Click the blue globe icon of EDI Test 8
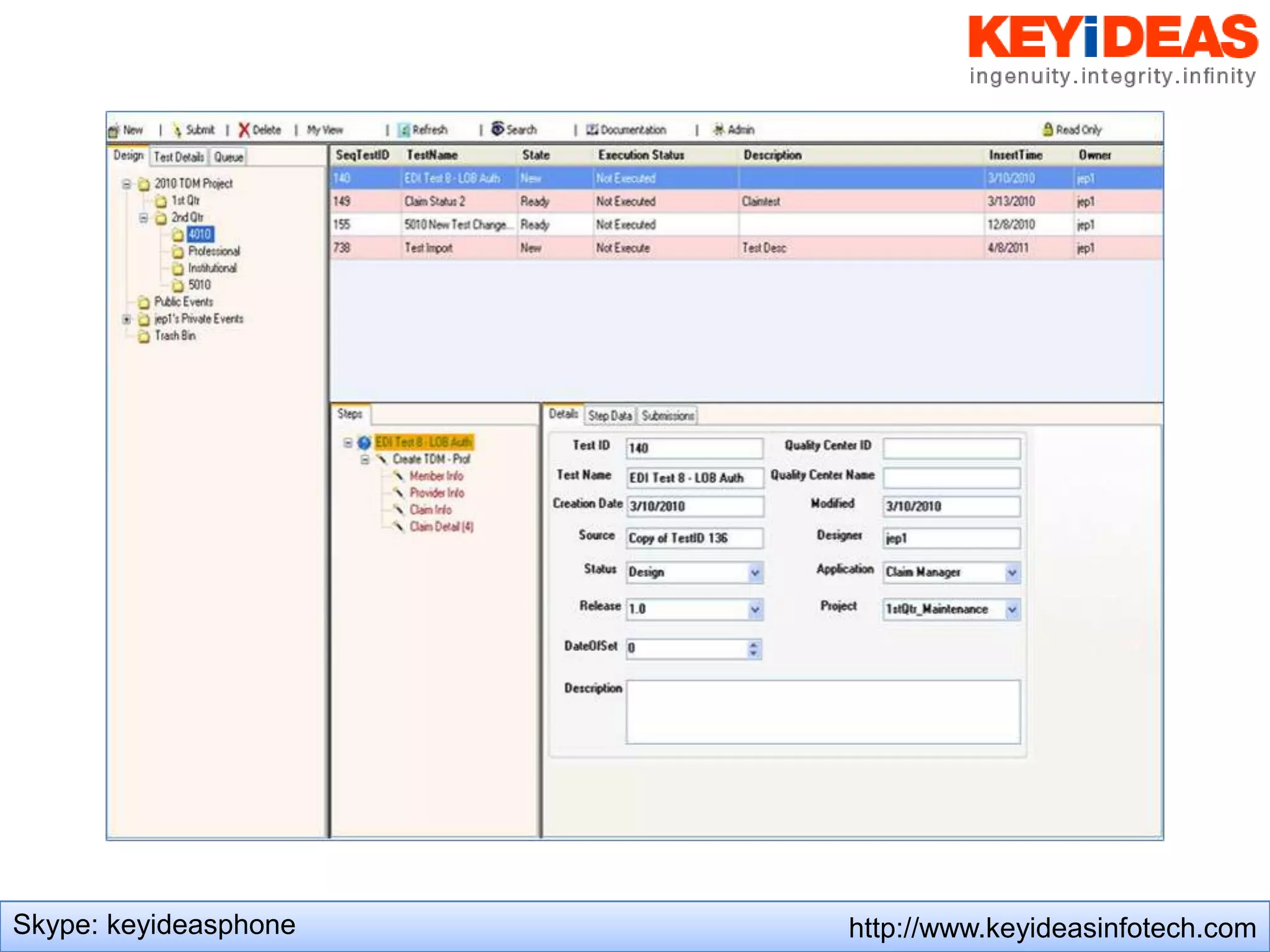1270x952 pixels. (x=365, y=443)
